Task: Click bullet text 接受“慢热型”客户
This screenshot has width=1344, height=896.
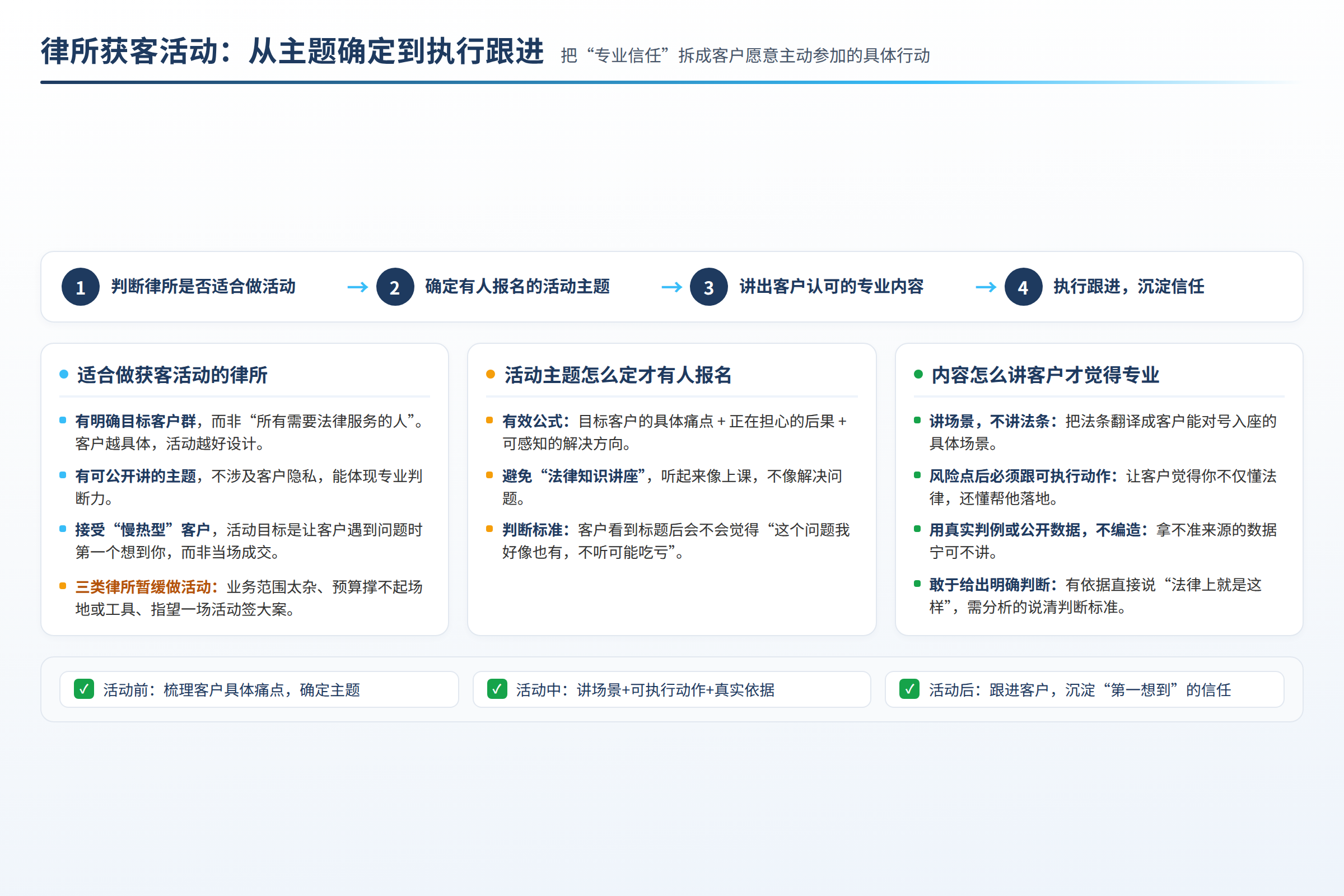Action: point(143,530)
